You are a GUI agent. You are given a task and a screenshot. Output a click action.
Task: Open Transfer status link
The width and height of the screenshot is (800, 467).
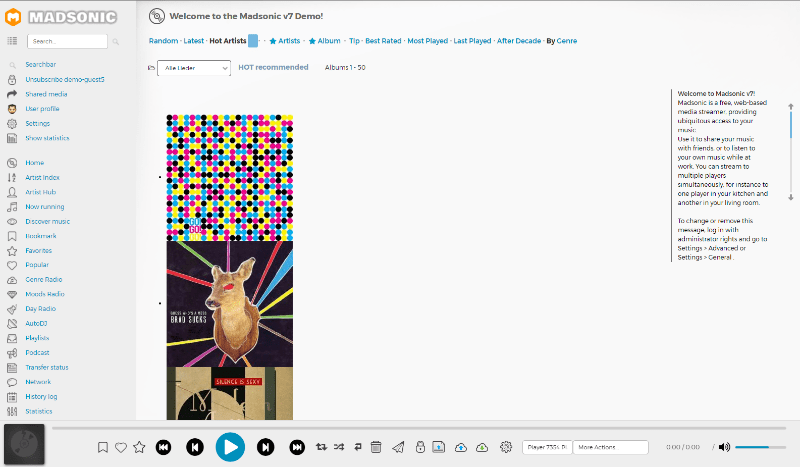tap(47, 367)
